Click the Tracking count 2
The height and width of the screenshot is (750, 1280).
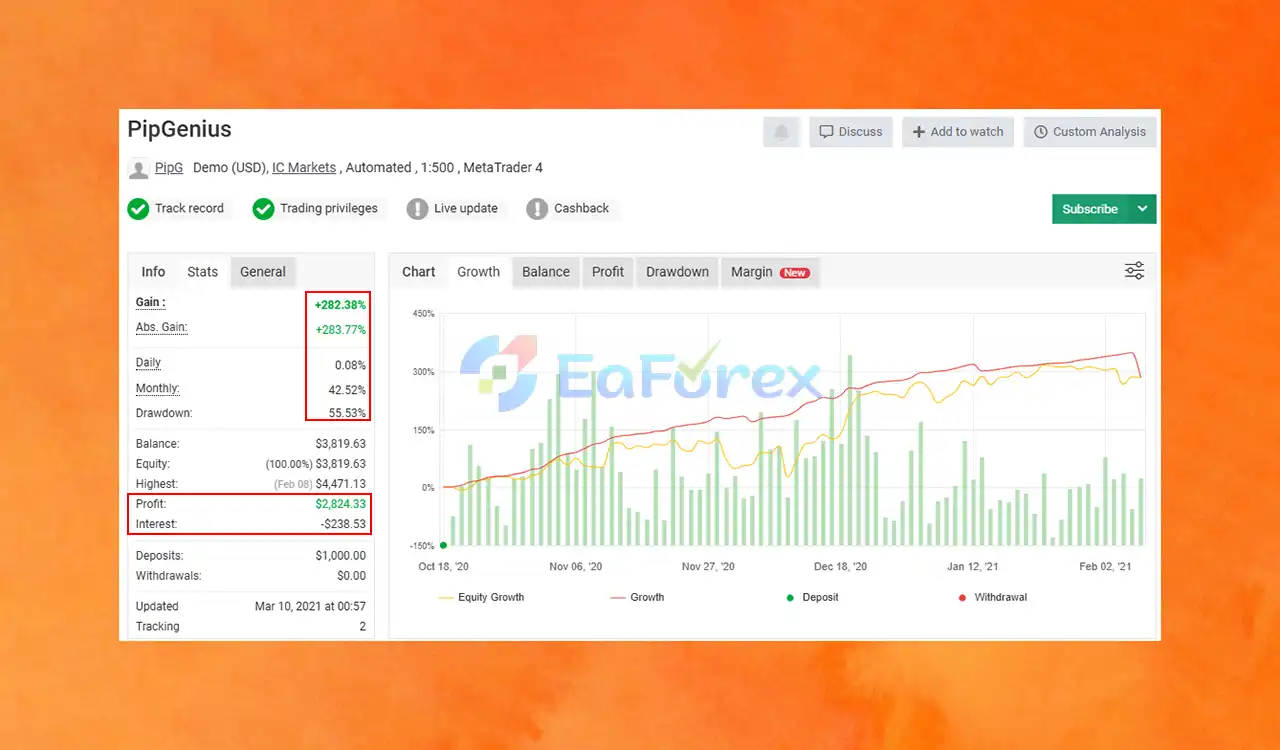point(363,626)
